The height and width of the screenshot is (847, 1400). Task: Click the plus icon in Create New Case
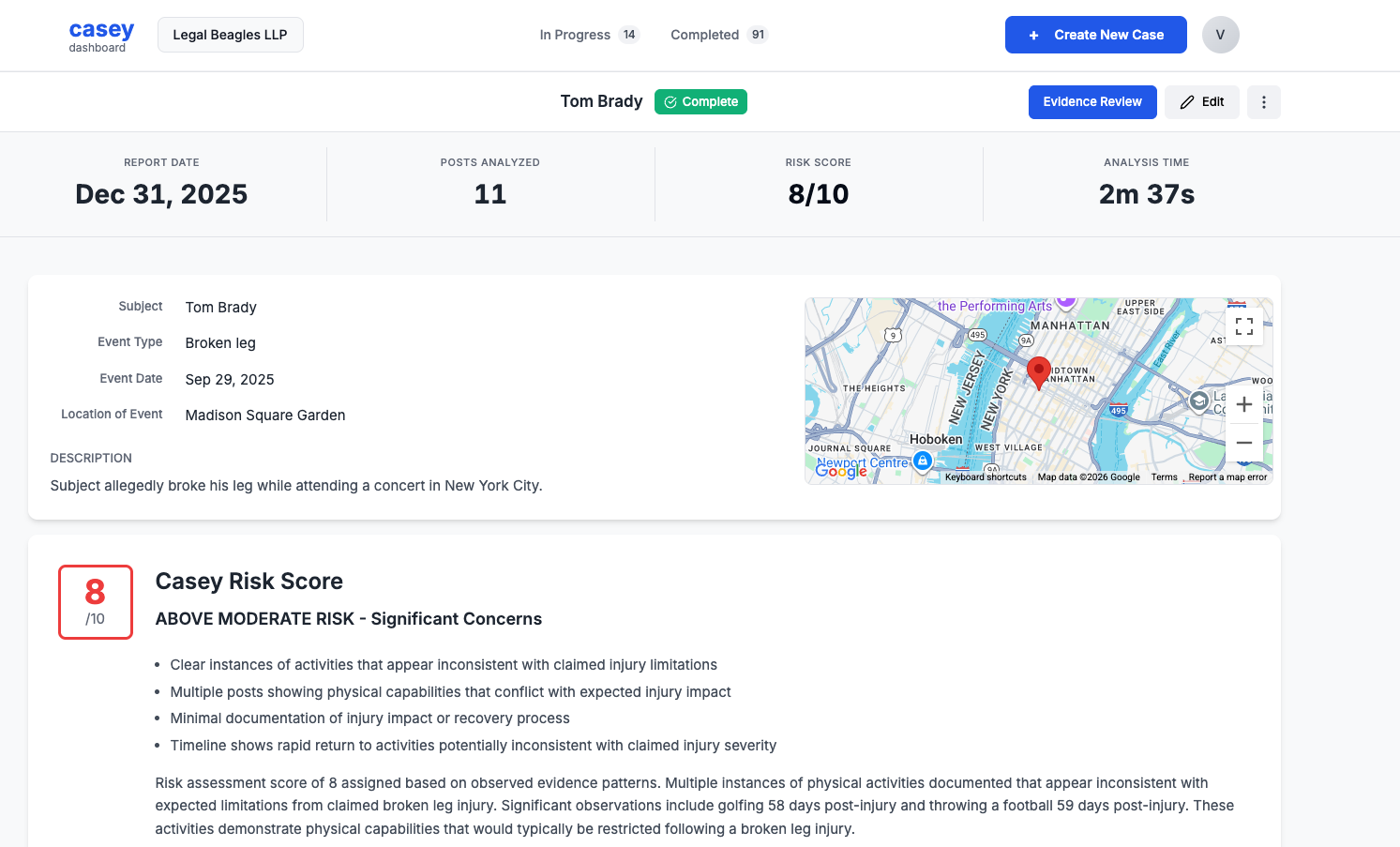pos(1033,35)
